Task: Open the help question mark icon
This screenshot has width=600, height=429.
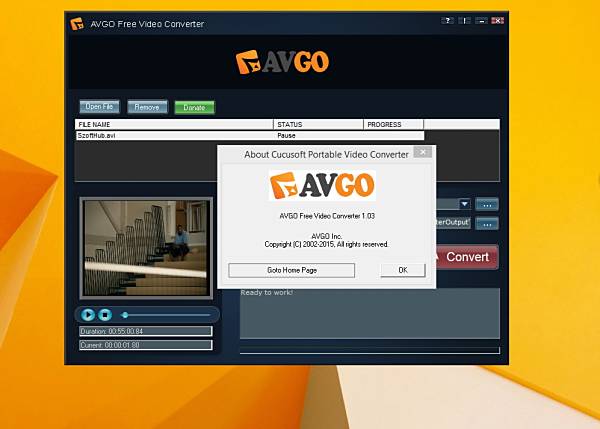Action: point(447,21)
